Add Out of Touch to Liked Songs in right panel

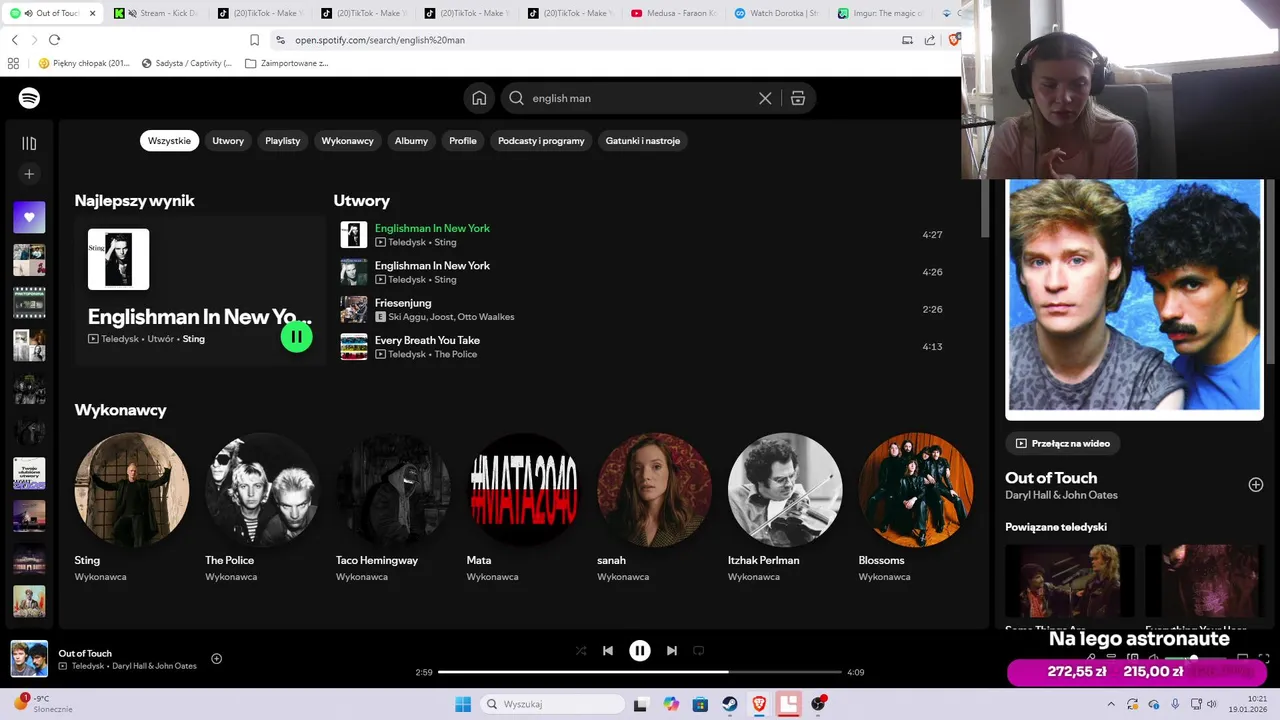pos(1256,485)
